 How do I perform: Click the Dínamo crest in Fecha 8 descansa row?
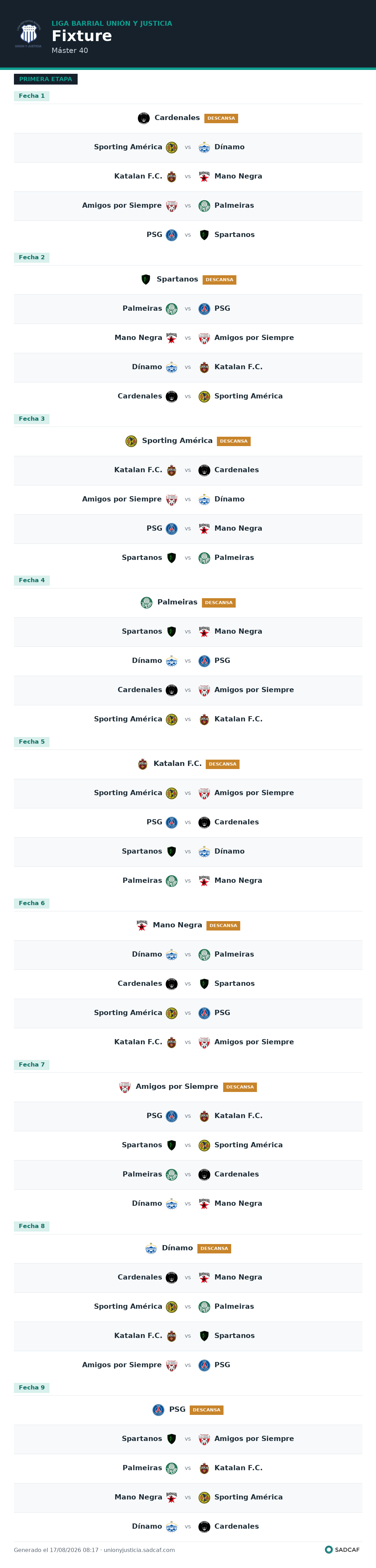click(x=151, y=1249)
